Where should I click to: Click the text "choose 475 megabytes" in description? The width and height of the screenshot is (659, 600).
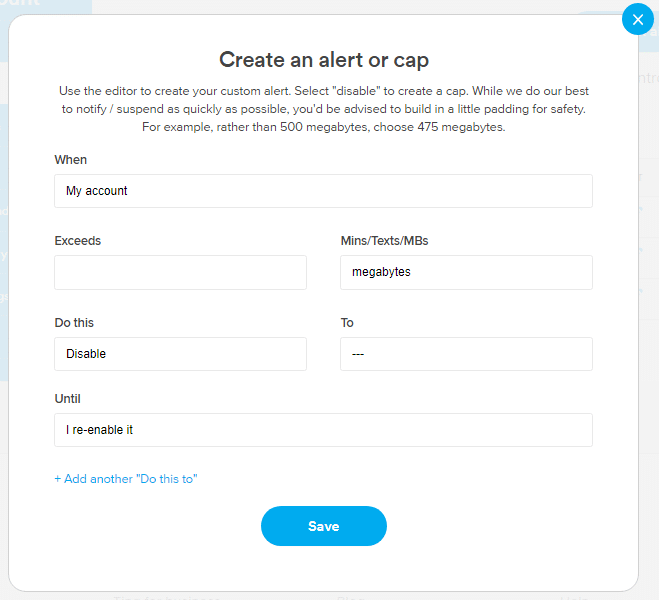click(439, 127)
